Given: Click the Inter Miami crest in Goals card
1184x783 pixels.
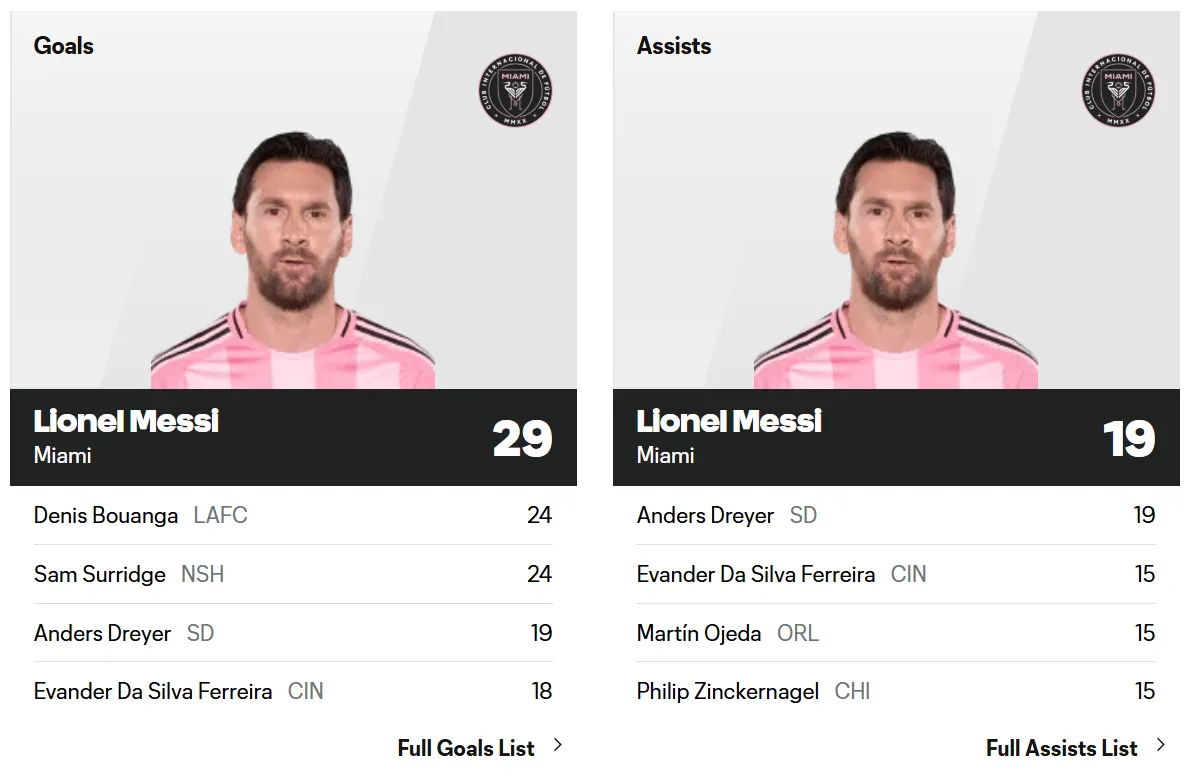Looking at the screenshot, I should pyautogui.click(x=515, y=91).
